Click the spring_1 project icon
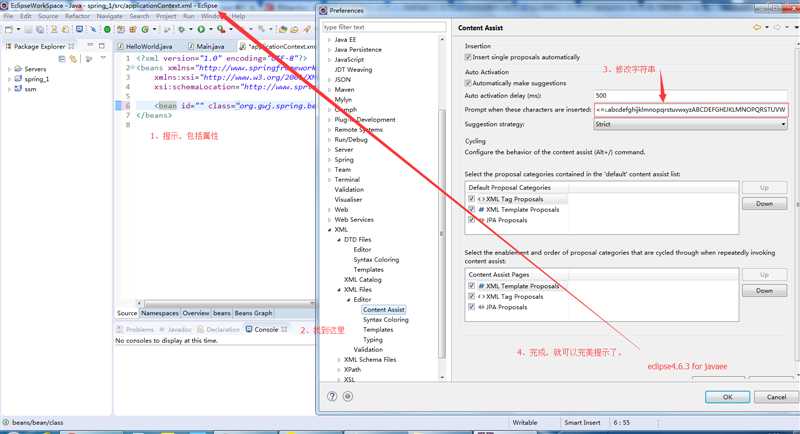 18,79
